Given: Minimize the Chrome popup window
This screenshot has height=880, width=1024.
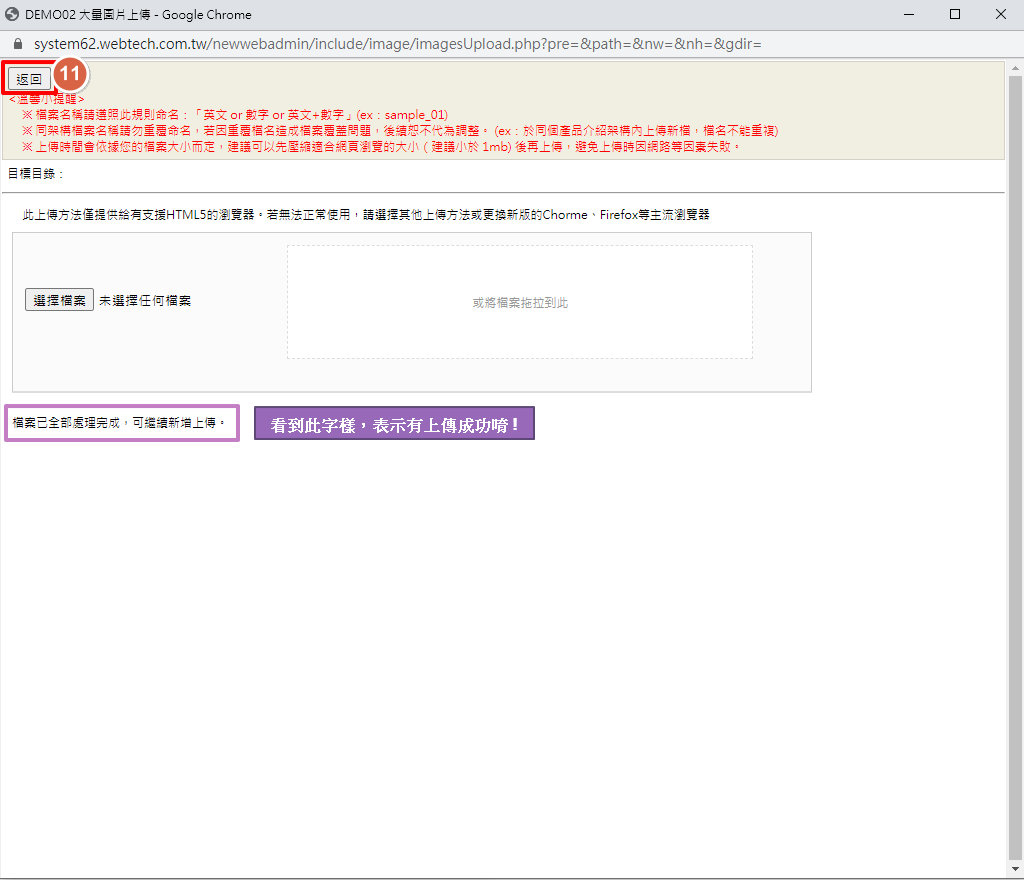Looking at the screenshot, I should coord(909,15).
